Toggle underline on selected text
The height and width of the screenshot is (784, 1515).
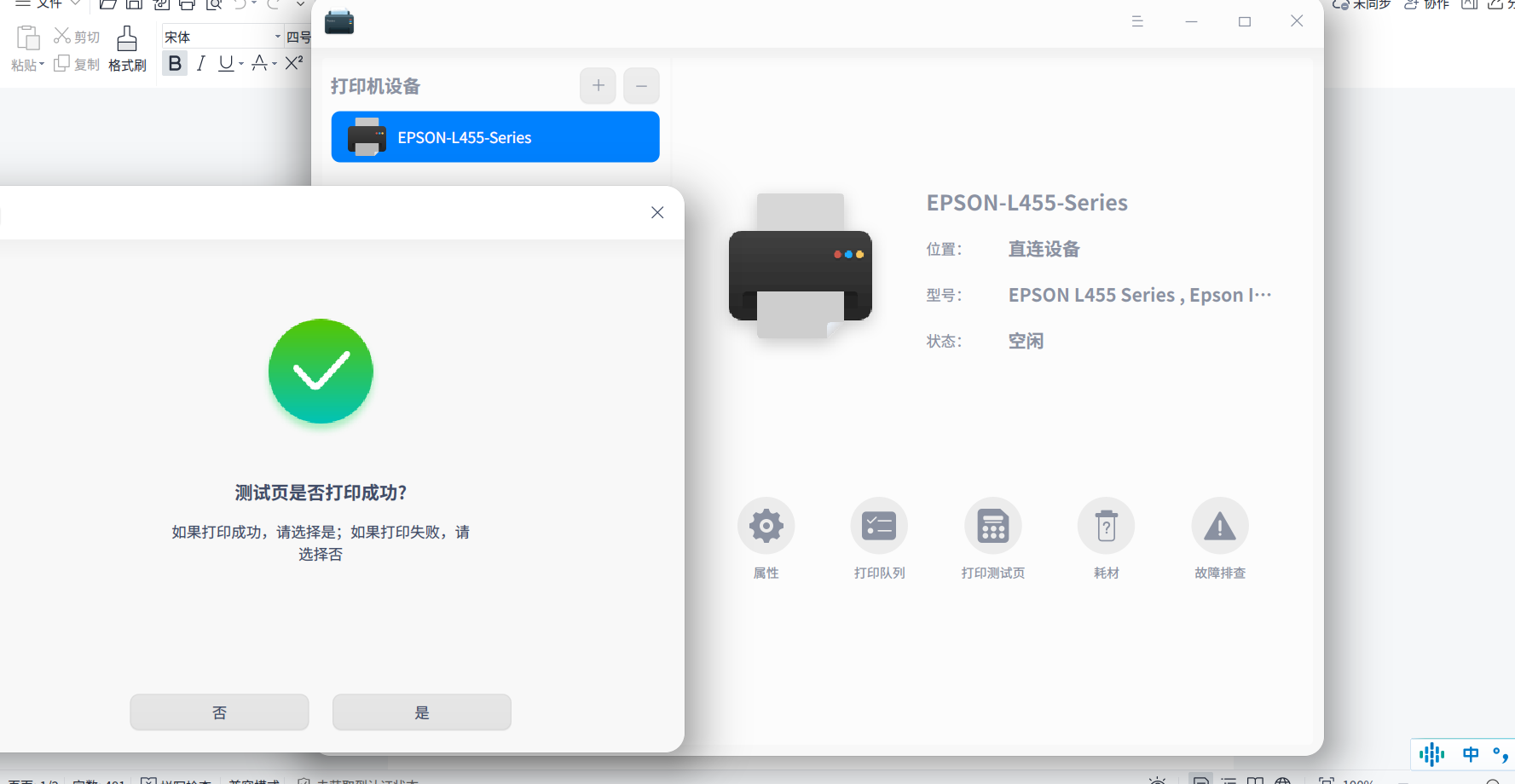(x=225, y=63)
